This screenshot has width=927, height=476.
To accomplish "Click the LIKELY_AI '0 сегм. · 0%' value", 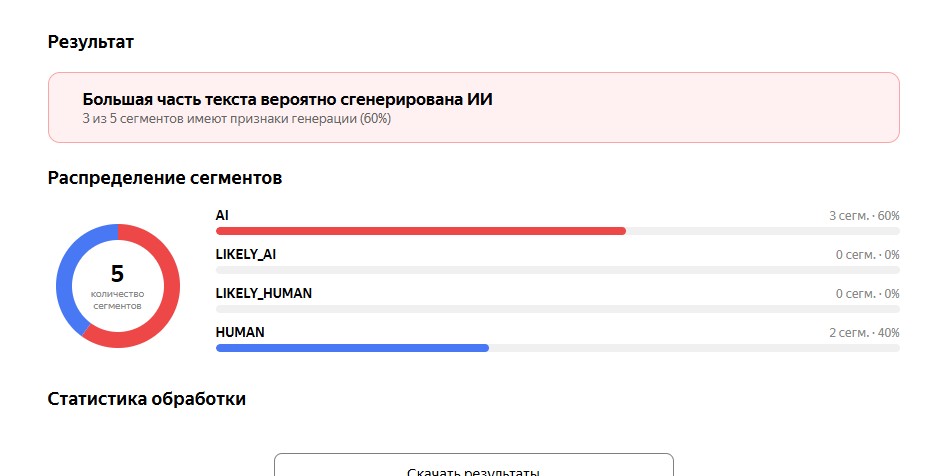I will pyautogui.click(x=868, y=255).
